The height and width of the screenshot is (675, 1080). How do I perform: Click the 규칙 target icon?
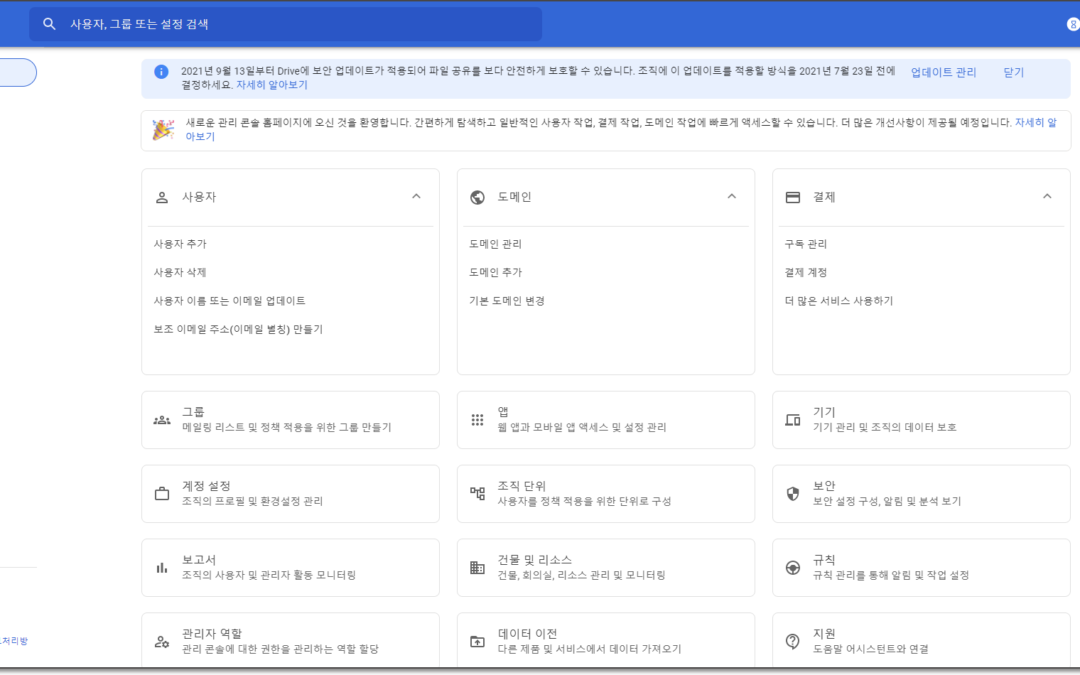point(793,568)
